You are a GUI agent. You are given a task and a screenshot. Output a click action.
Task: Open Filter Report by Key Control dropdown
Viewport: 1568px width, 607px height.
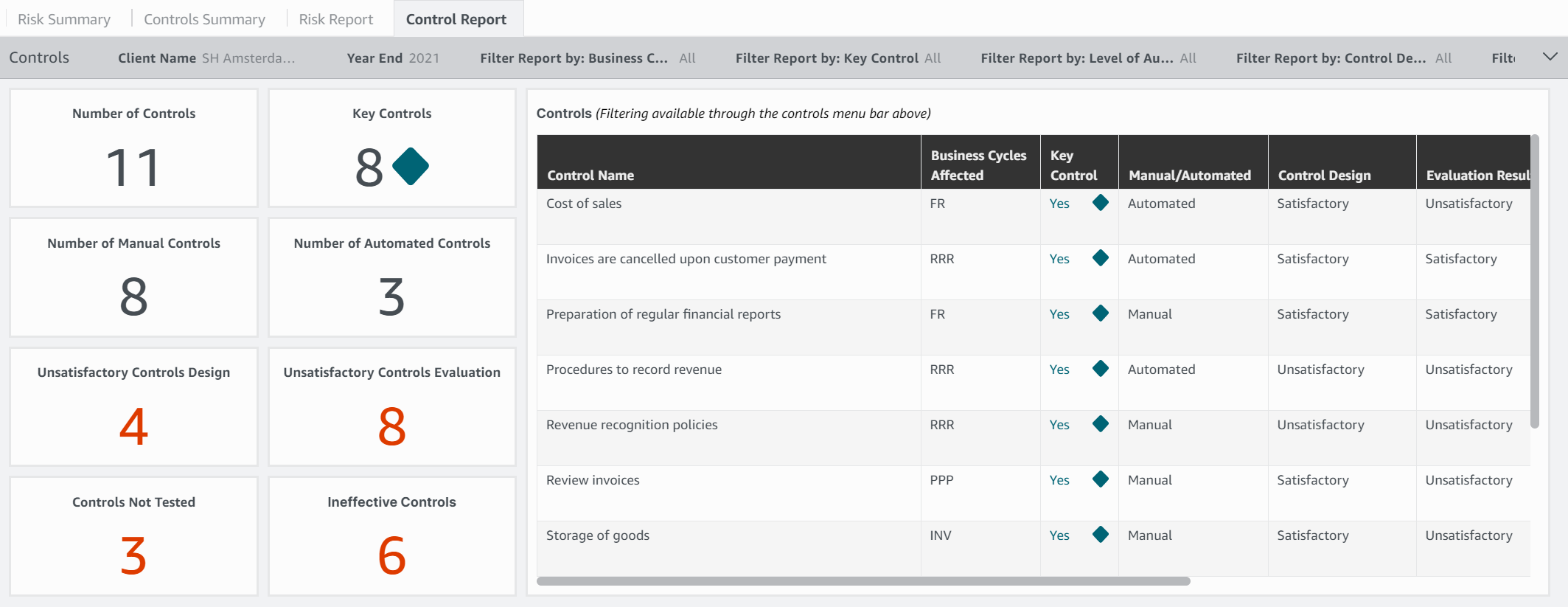[838, 58]
